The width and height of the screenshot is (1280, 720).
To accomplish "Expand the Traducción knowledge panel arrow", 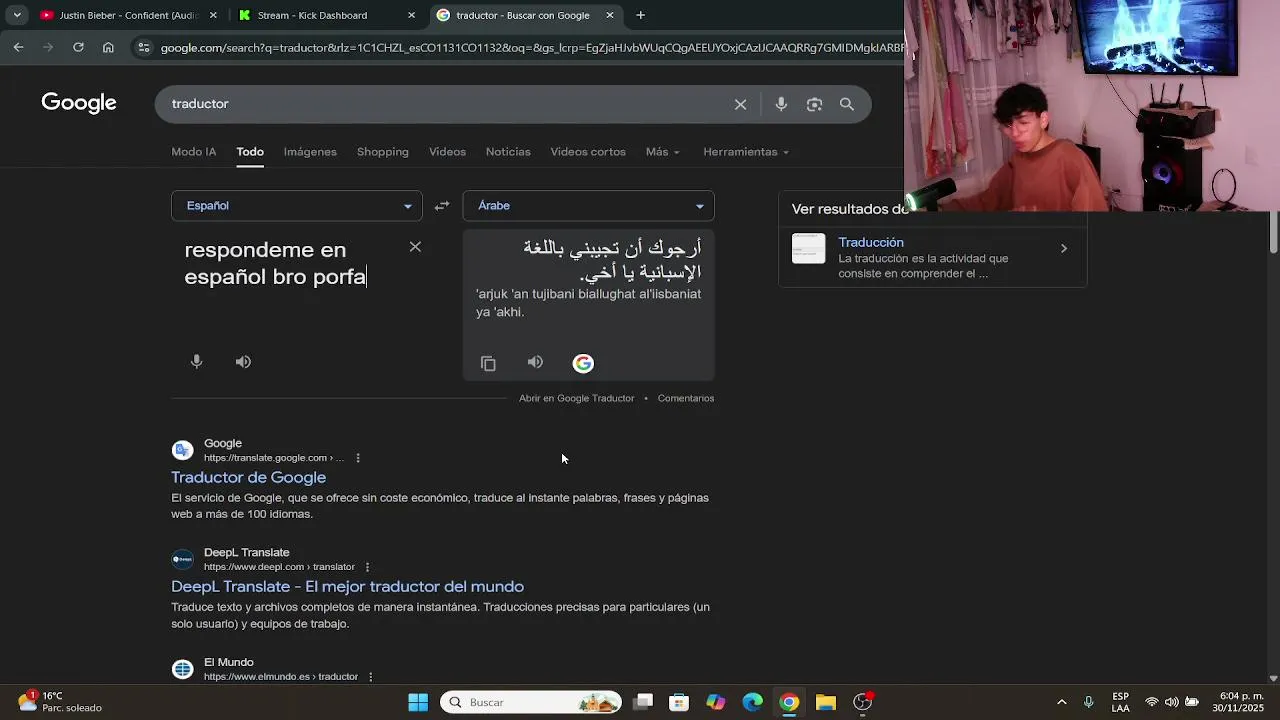I will (x=1064, y=248).
